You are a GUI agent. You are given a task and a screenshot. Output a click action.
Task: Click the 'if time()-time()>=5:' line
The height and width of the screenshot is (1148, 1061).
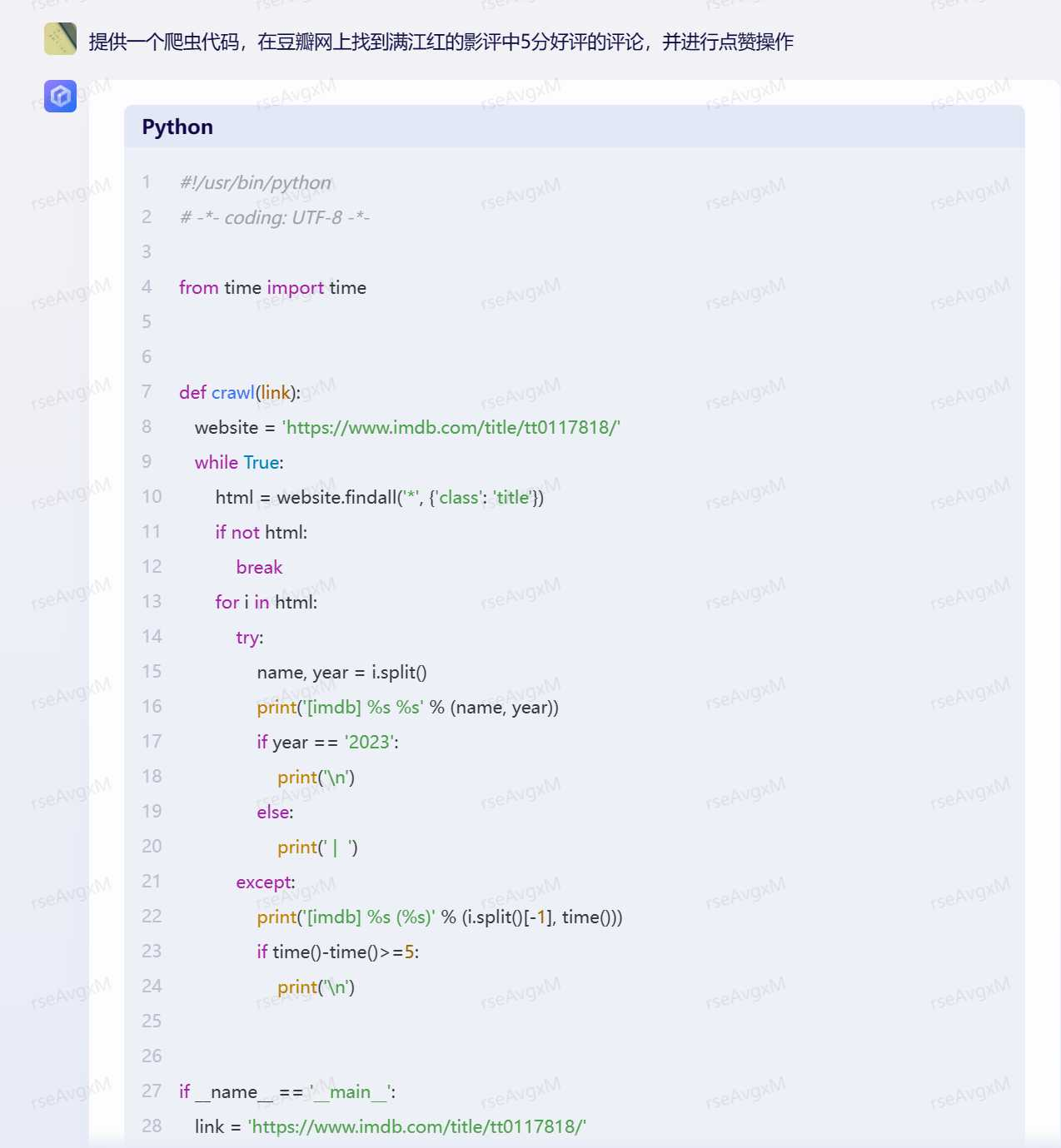click(x=337, y=952)
